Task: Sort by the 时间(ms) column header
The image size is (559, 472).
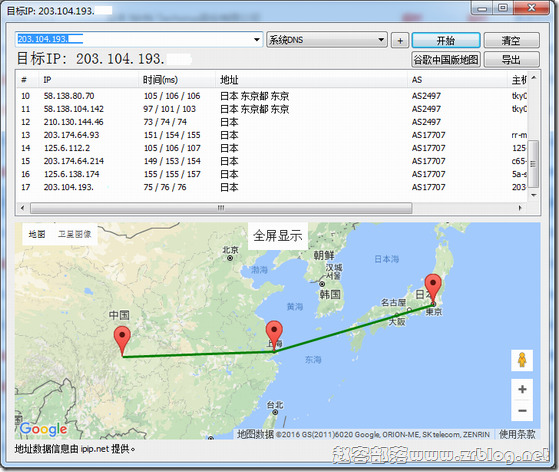Action: tap(177, 80)
